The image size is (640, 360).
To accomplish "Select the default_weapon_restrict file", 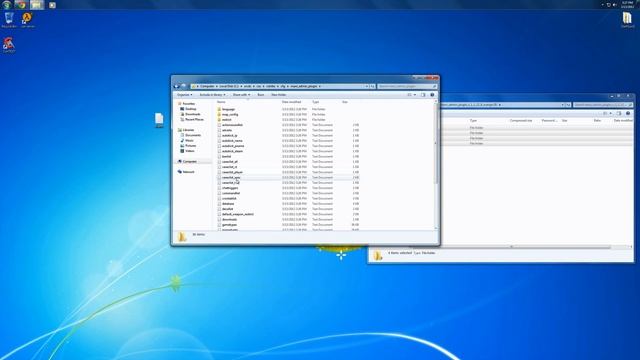I will point(236,214).
